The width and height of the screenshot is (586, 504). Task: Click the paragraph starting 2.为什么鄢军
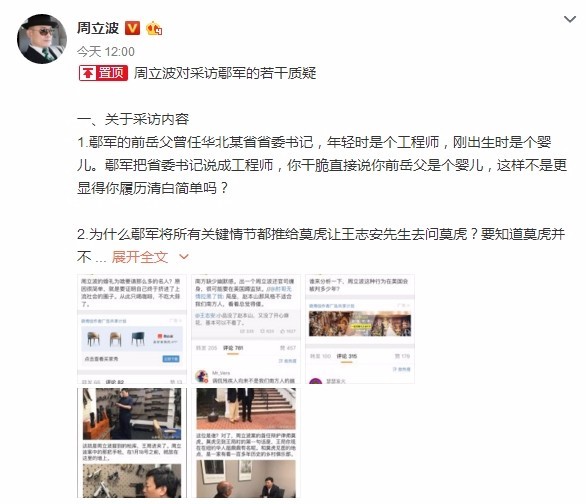click(321, 245)
